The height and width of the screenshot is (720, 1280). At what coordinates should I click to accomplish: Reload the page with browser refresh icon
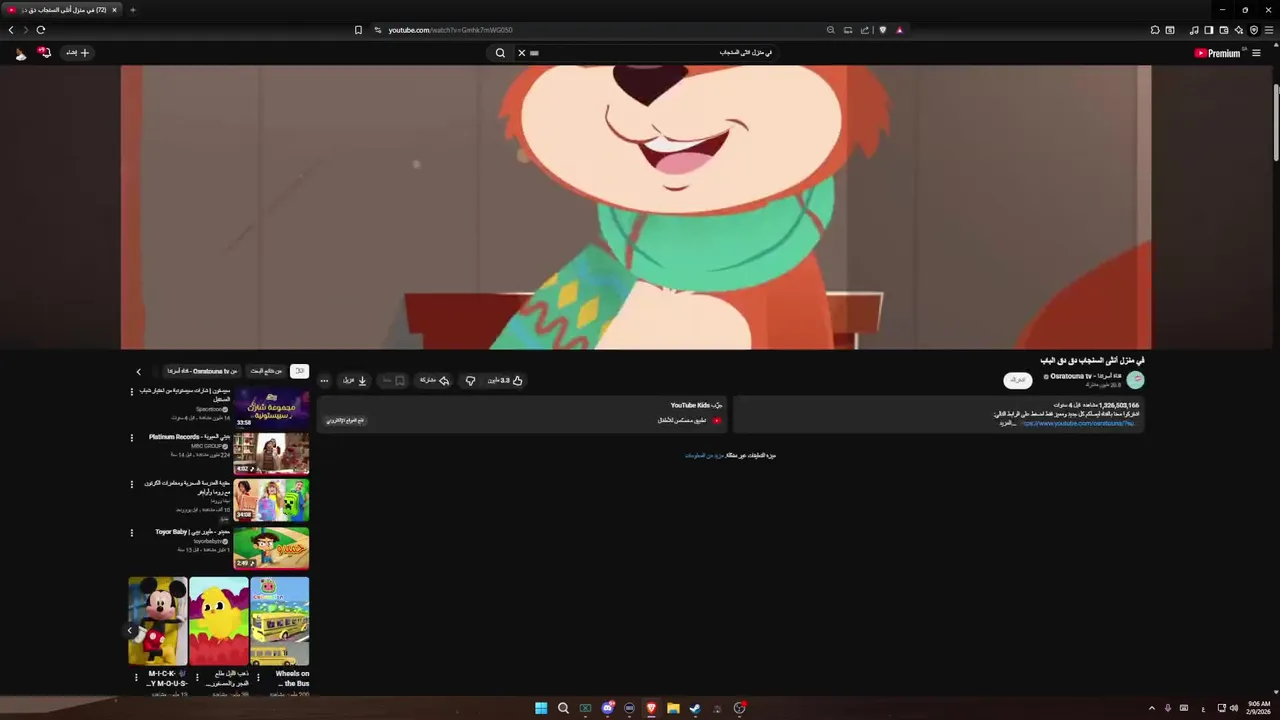41,30
